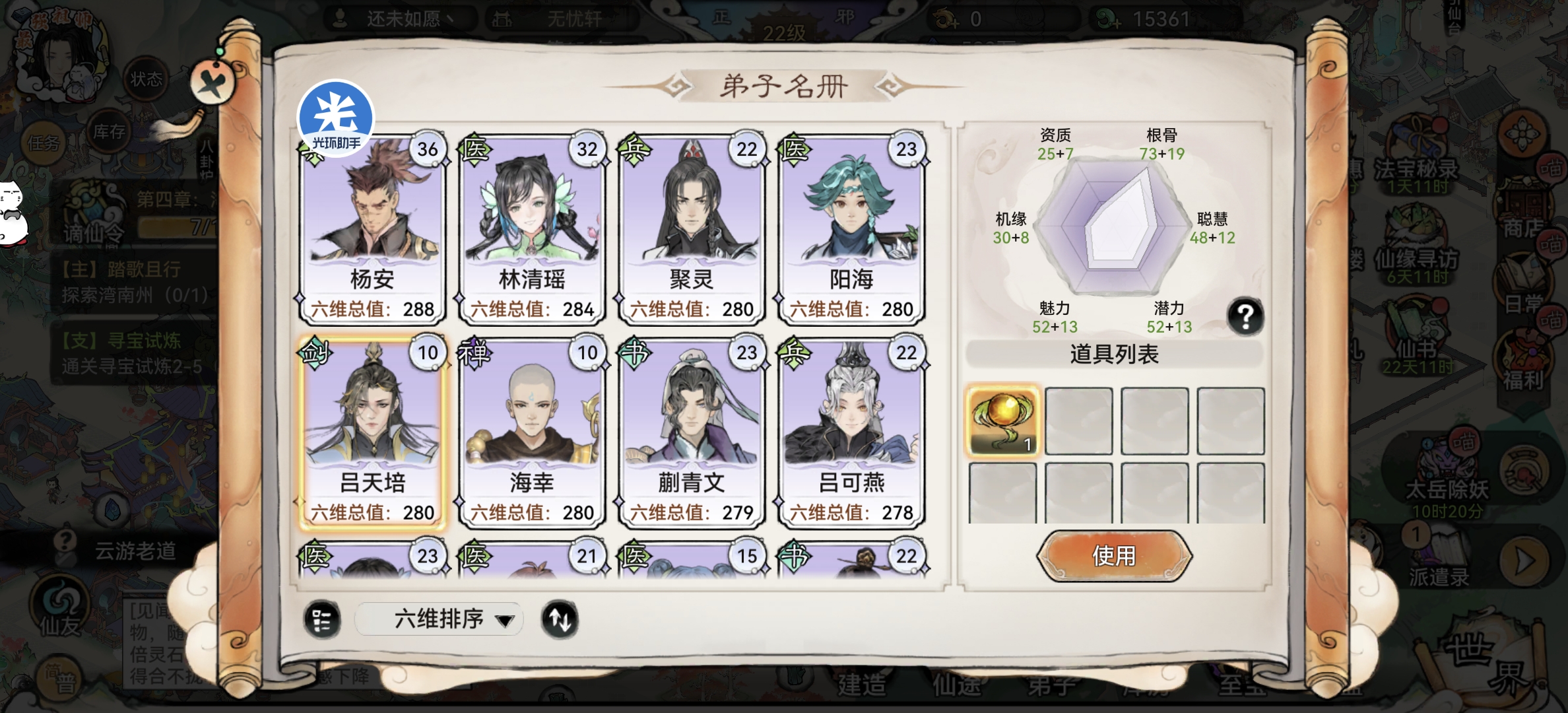This screenshot has height=713, width=1568.
Task: Close the disciple roster scroll
Action: click(x=213, y=83)
